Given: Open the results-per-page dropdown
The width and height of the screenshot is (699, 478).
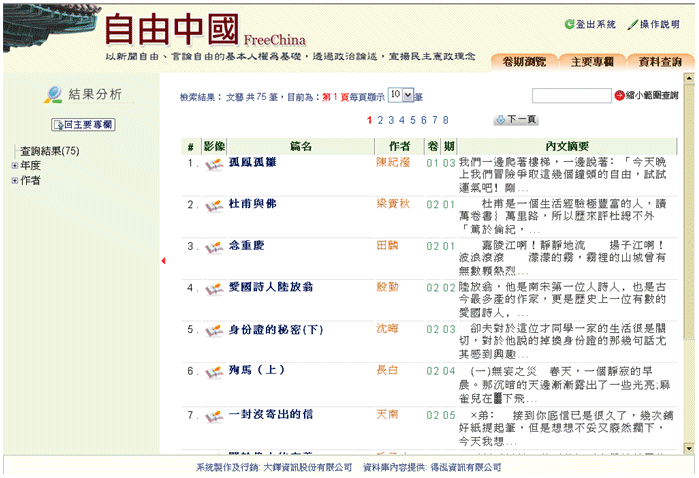Looking at the screenshot, I should [x=400, y=94].
